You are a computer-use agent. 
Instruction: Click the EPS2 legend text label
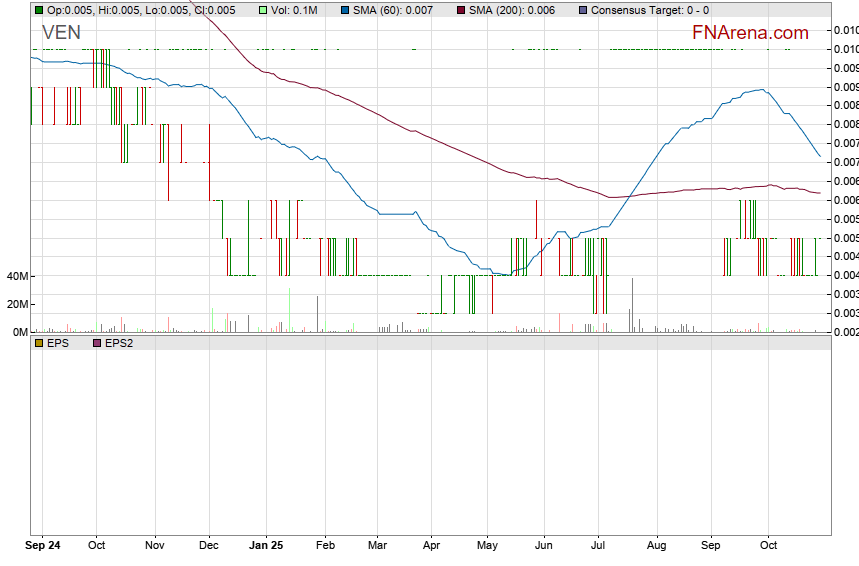point(119,343)
